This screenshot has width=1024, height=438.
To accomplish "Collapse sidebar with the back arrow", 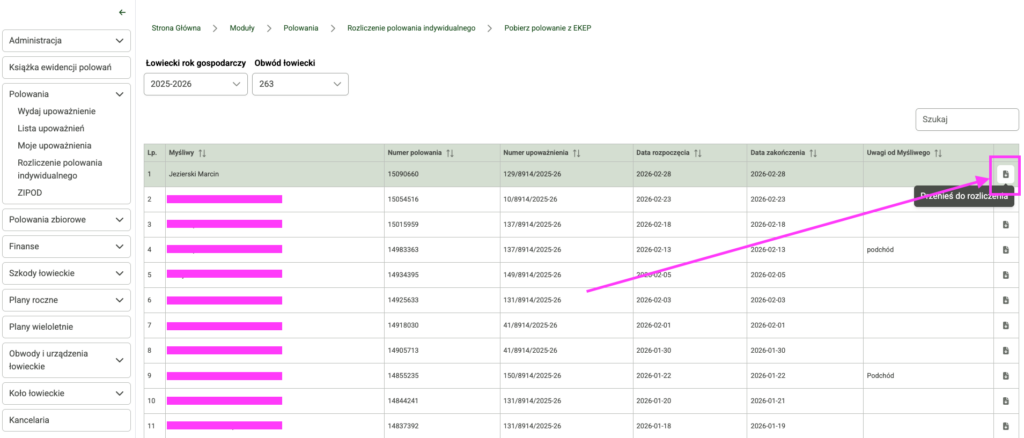I will pyautogui.click(x=122, y=12).
